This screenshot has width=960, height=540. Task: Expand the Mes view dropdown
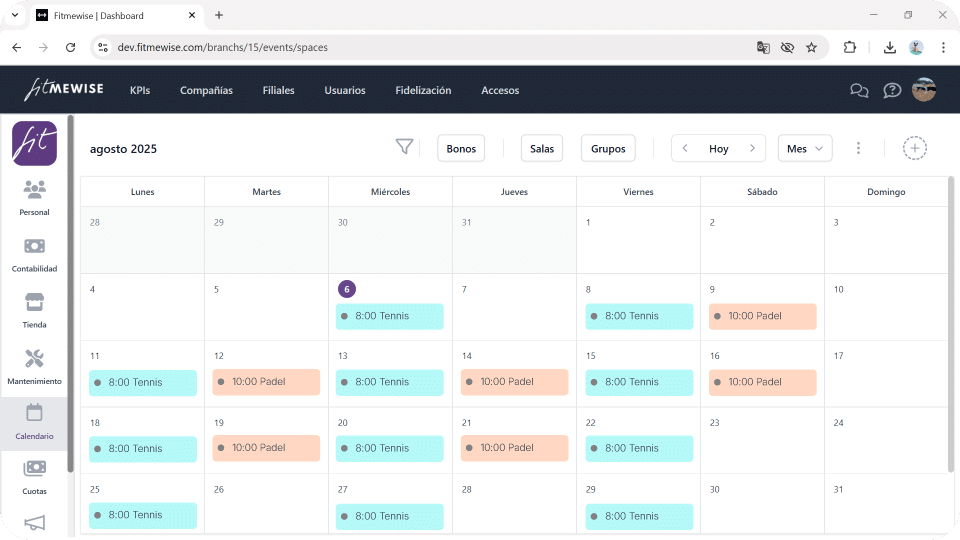tap(804, 148)
